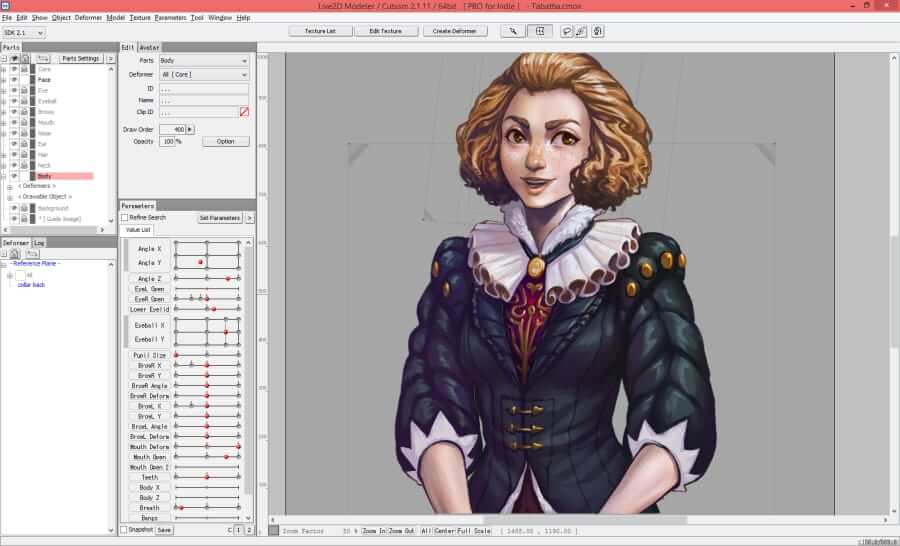Click the red Clip ID slash icon
900x546 pixels.
pyautogui.click(x=243, y=112)
